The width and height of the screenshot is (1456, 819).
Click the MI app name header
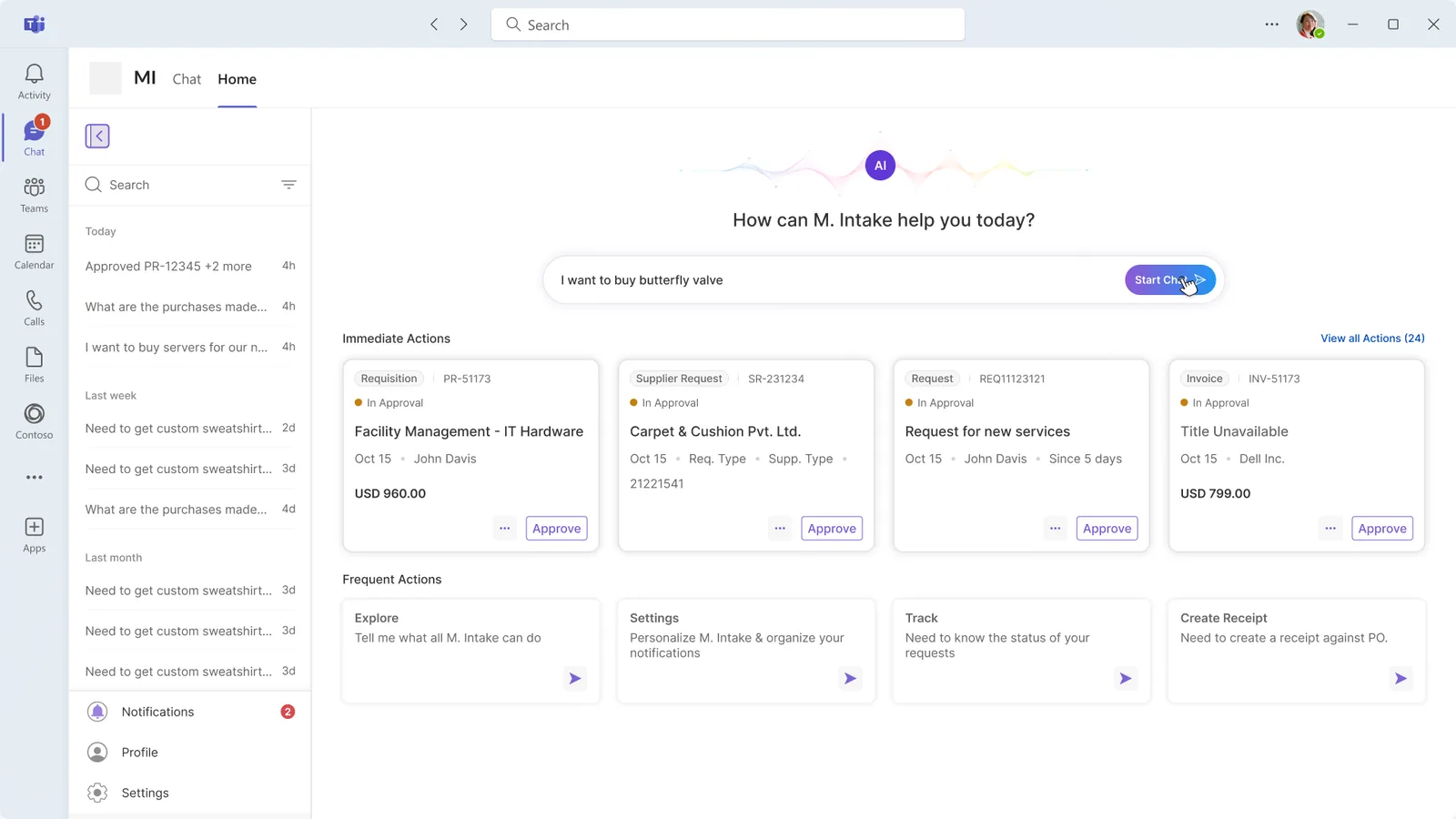pyautogui.click(x=145, y=78)
